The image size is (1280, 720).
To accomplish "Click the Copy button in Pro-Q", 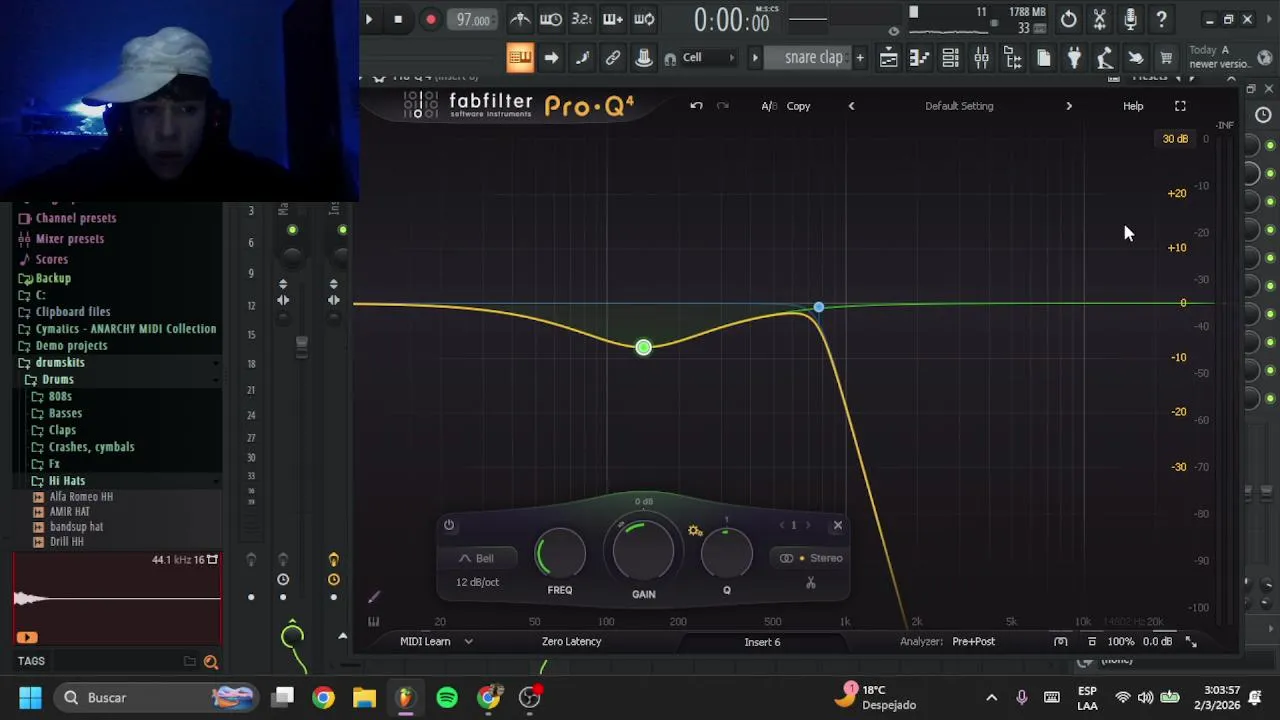I will [x=798, y=106].
